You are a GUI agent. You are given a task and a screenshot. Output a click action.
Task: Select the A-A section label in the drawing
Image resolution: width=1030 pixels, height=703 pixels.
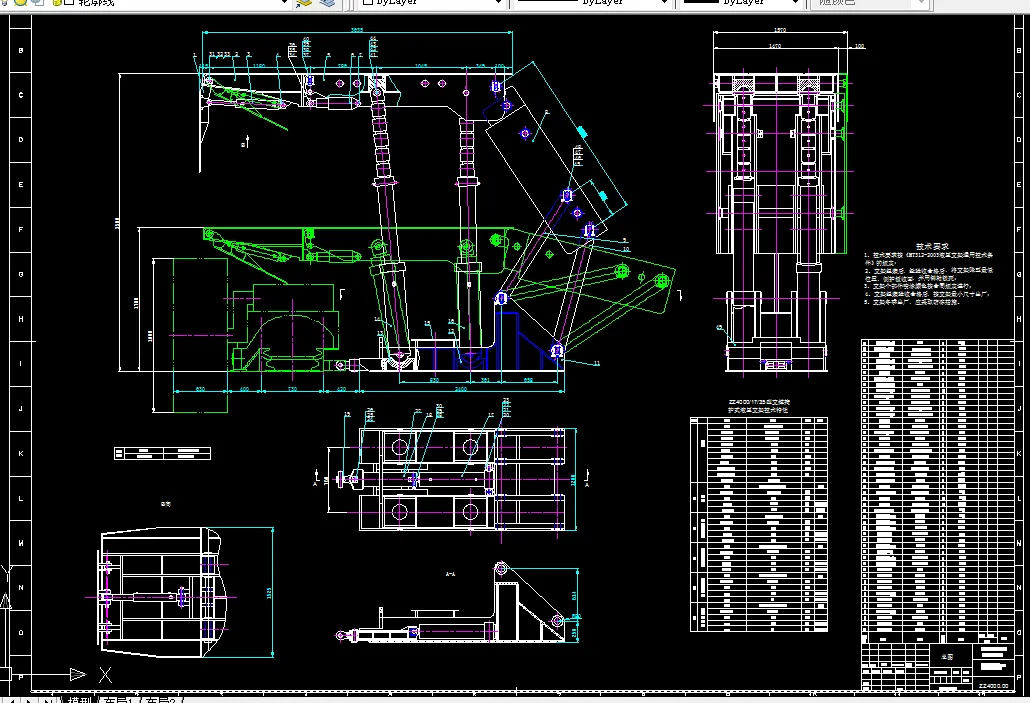(x=451, y=574)
